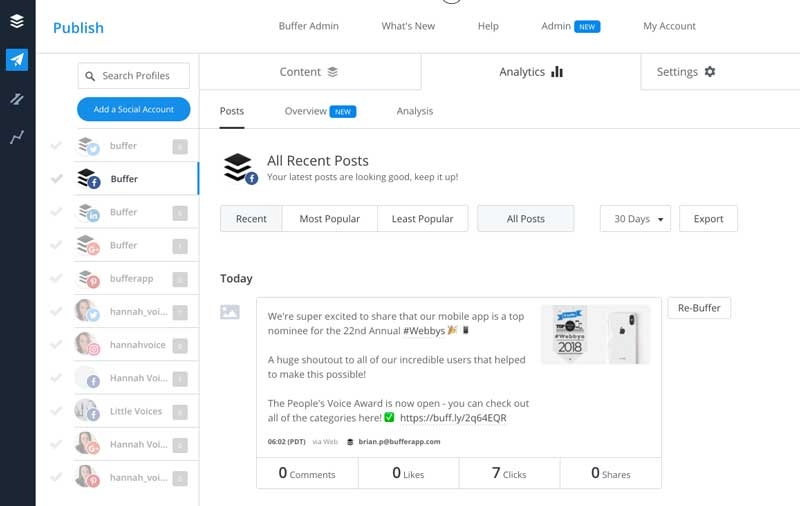This screenshot has width=800, height=506.
Task: Open the Buffer stack logo in sidebar
Action: click(17, 21)
